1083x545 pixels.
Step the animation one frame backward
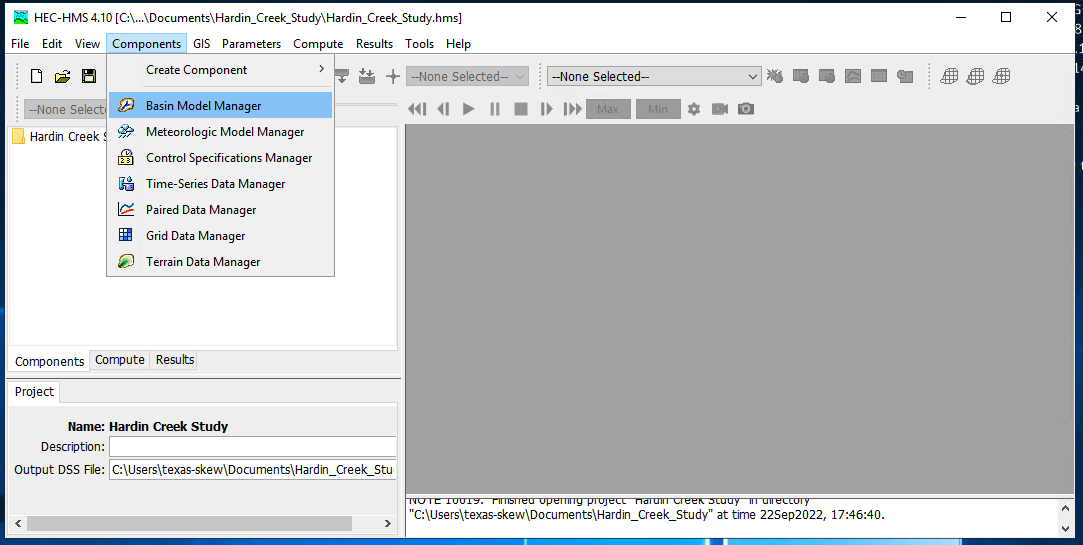click(443, 109)
